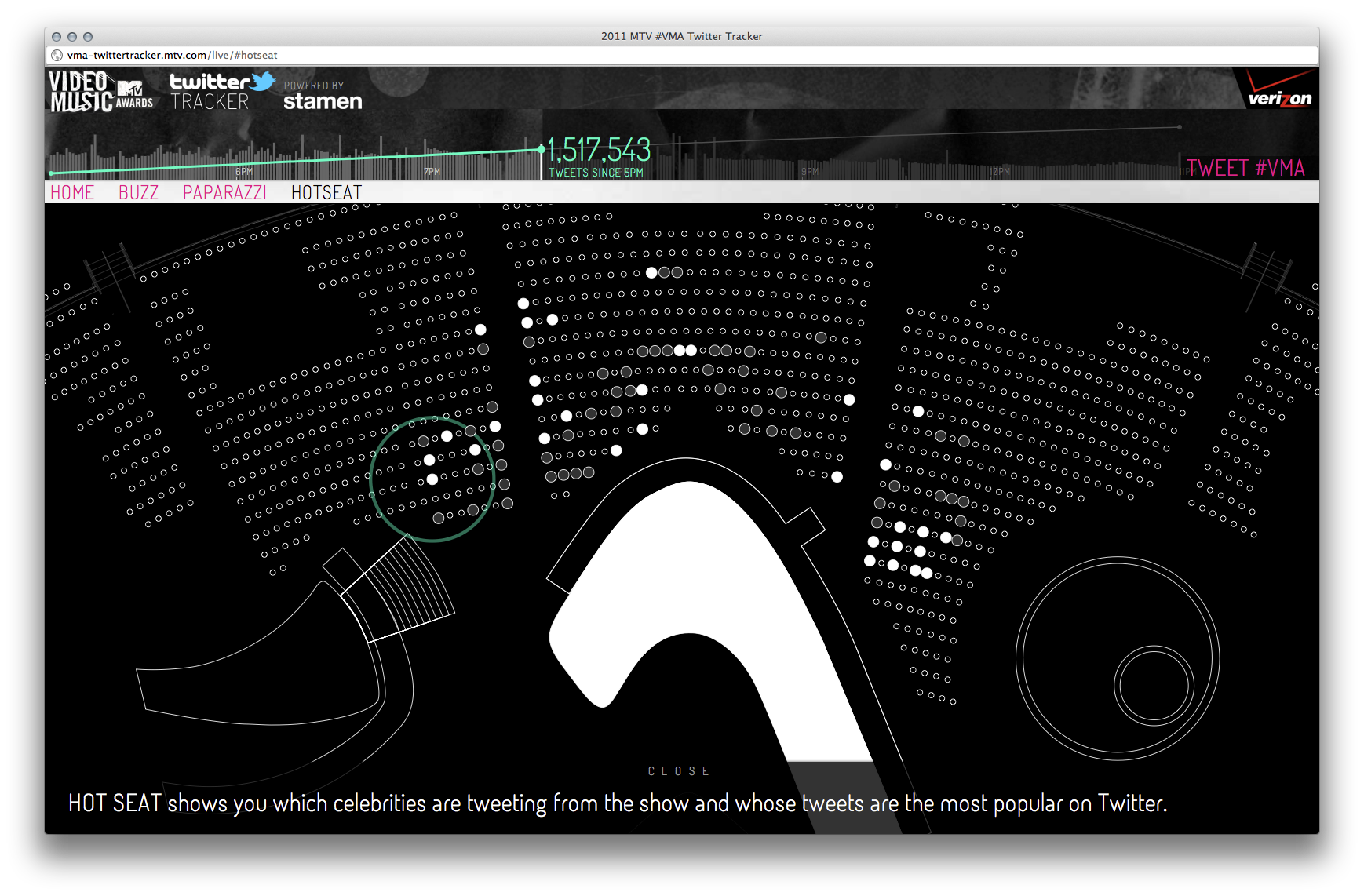The height and width of the screenshot is (896, 1364).
Task: Open the HOME tab
Action: pyautogui.click(x=72, y=193)
